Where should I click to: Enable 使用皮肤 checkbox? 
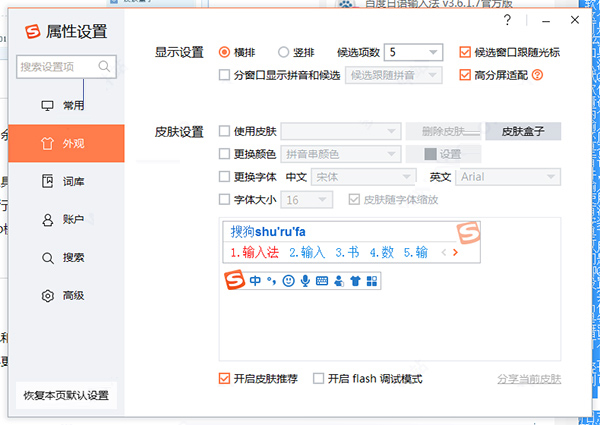(224, 131)
